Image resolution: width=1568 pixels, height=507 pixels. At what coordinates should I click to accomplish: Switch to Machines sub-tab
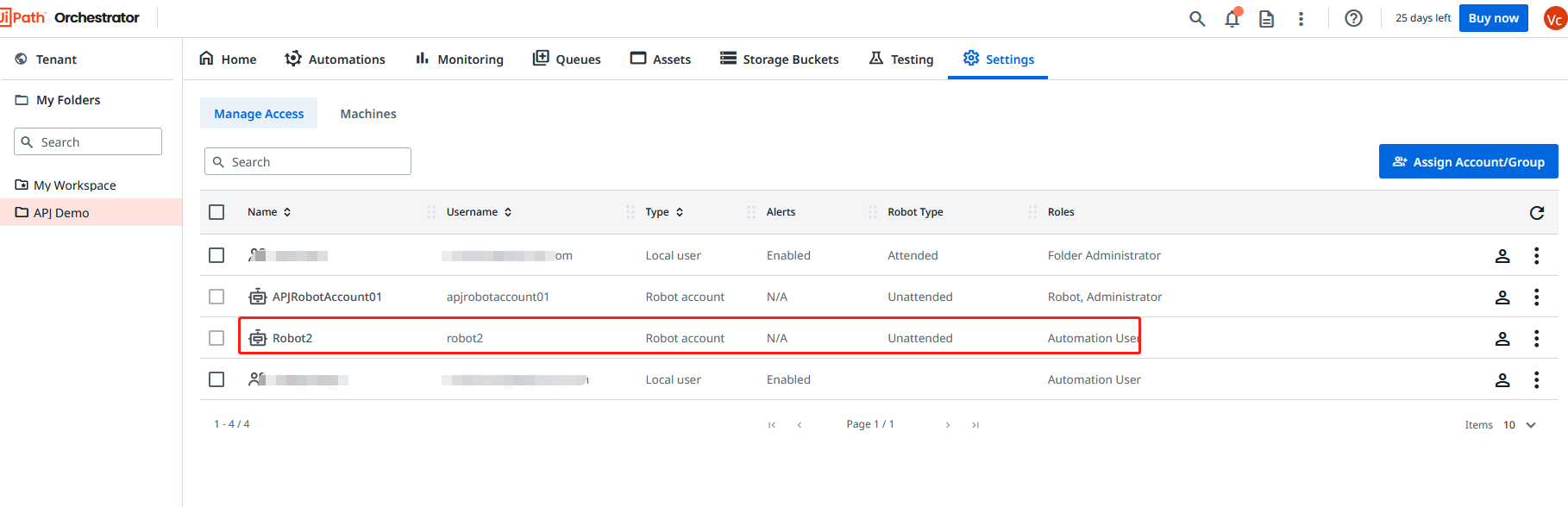tap(368, 113)
